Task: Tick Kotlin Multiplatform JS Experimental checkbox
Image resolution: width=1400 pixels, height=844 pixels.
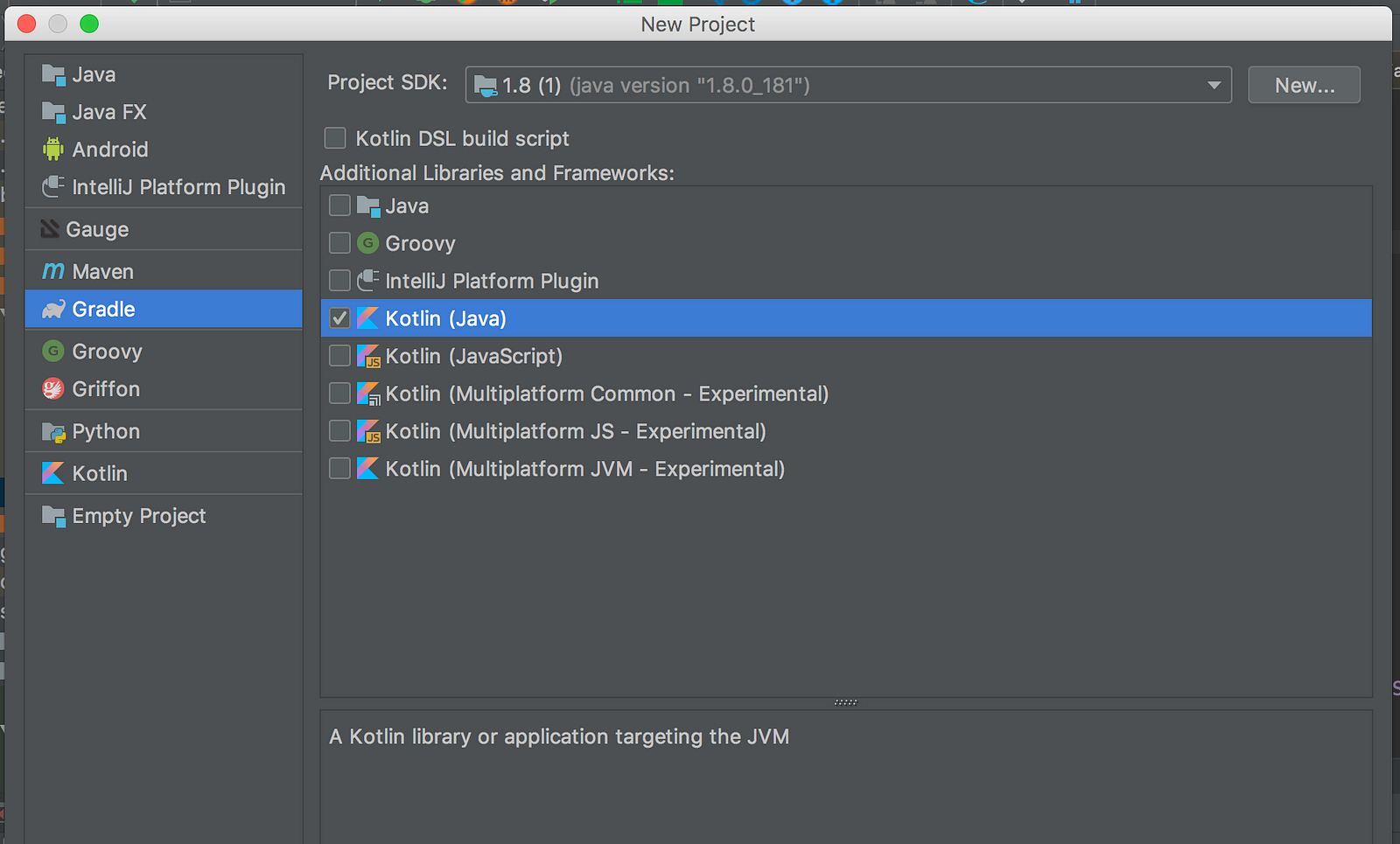Action: 339,431
